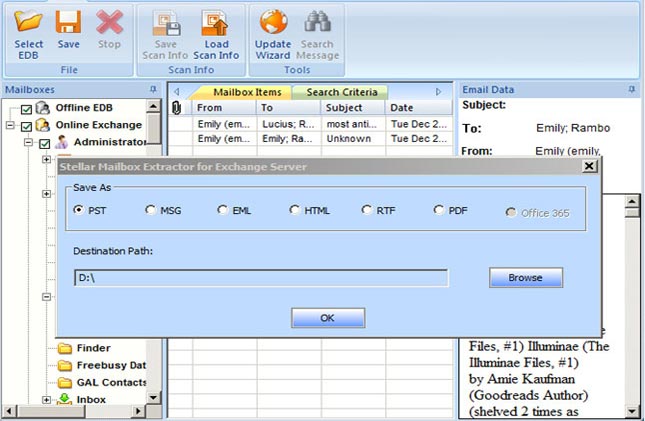Select the Finder folder label
This screenshot has width=645, height=421.
coord(94,348)
